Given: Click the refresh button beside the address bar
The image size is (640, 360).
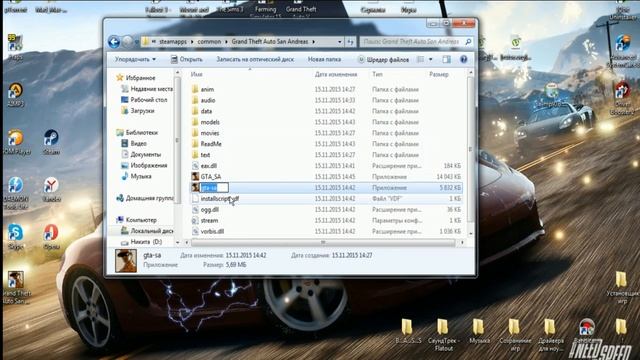Looking at the screenshot, I should (350, 42).
